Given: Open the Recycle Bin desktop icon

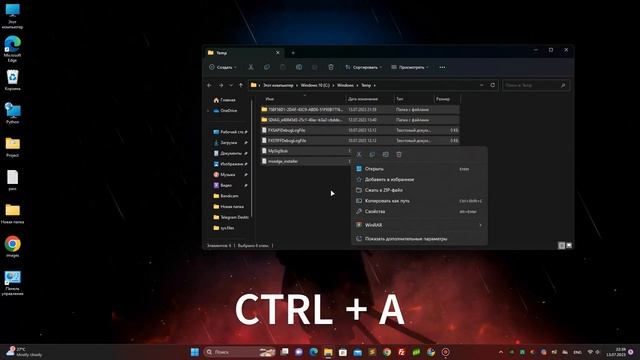Looking at the screenshot, I should [x=12, y=80].
